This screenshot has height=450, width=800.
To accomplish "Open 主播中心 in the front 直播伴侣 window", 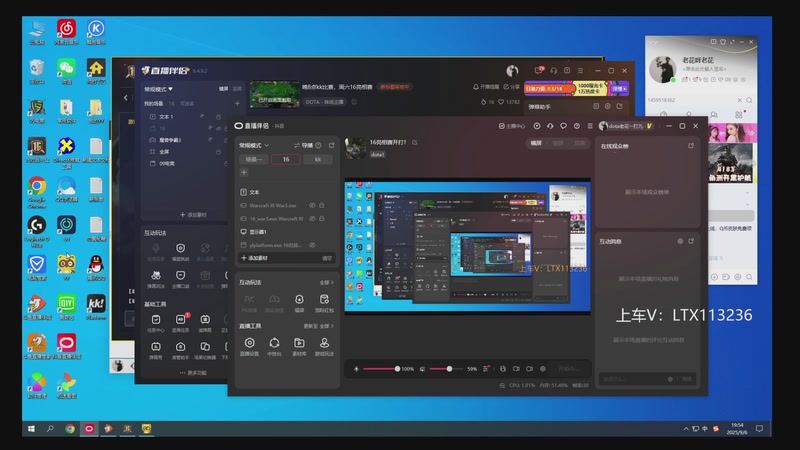I will pyautogui.click(x=512, y=126).
